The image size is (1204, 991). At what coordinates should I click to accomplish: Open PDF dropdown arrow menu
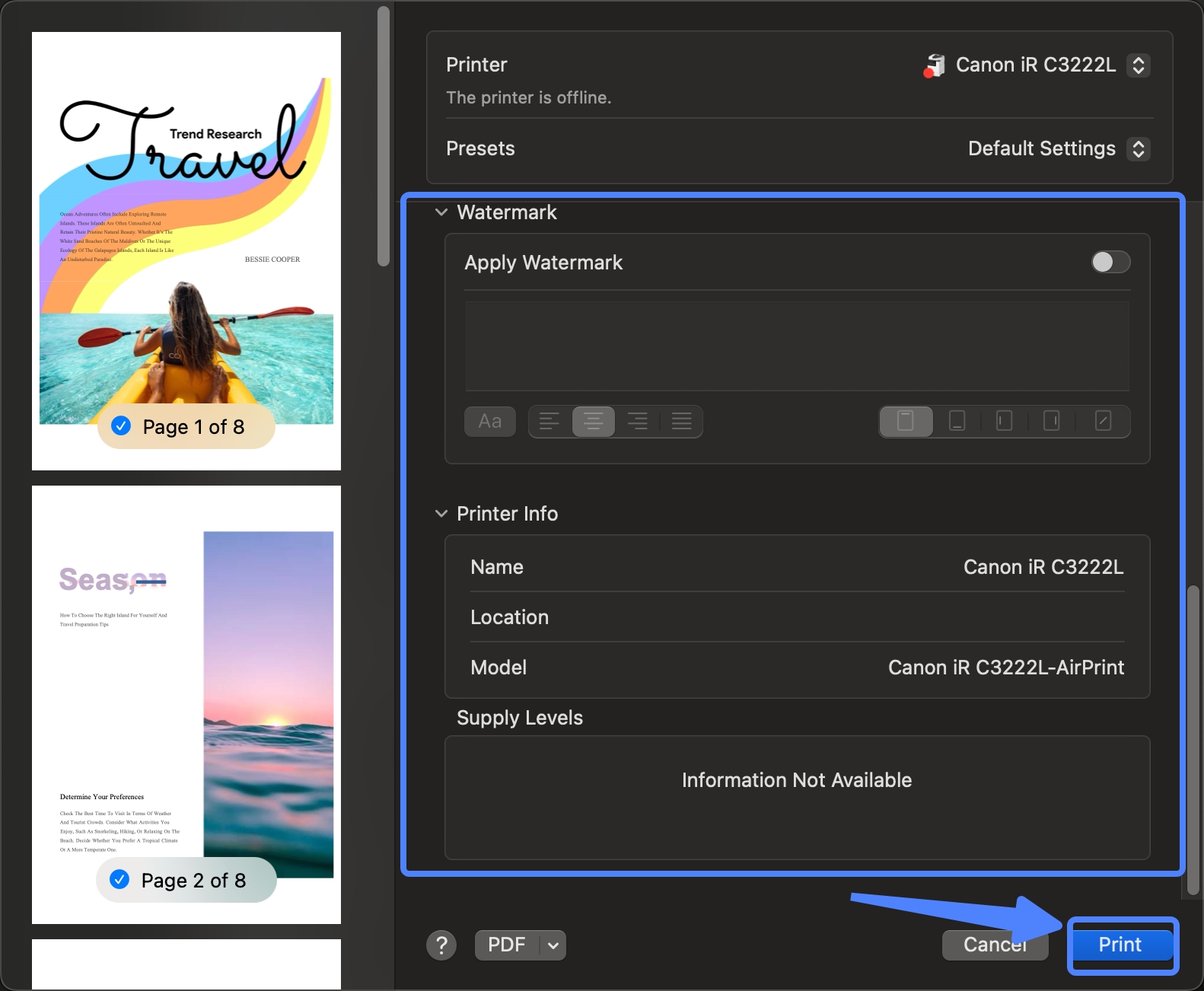(553, 945)
